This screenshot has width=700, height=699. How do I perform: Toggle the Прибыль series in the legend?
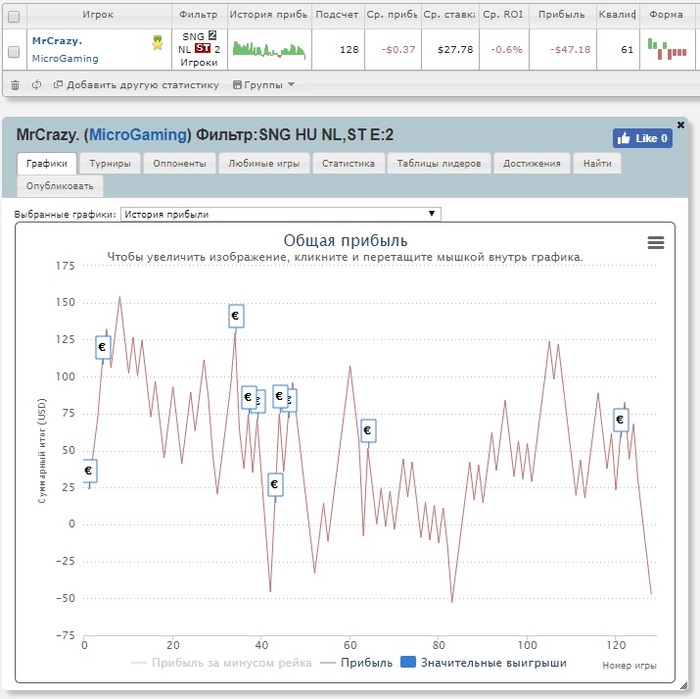(357, 663)
